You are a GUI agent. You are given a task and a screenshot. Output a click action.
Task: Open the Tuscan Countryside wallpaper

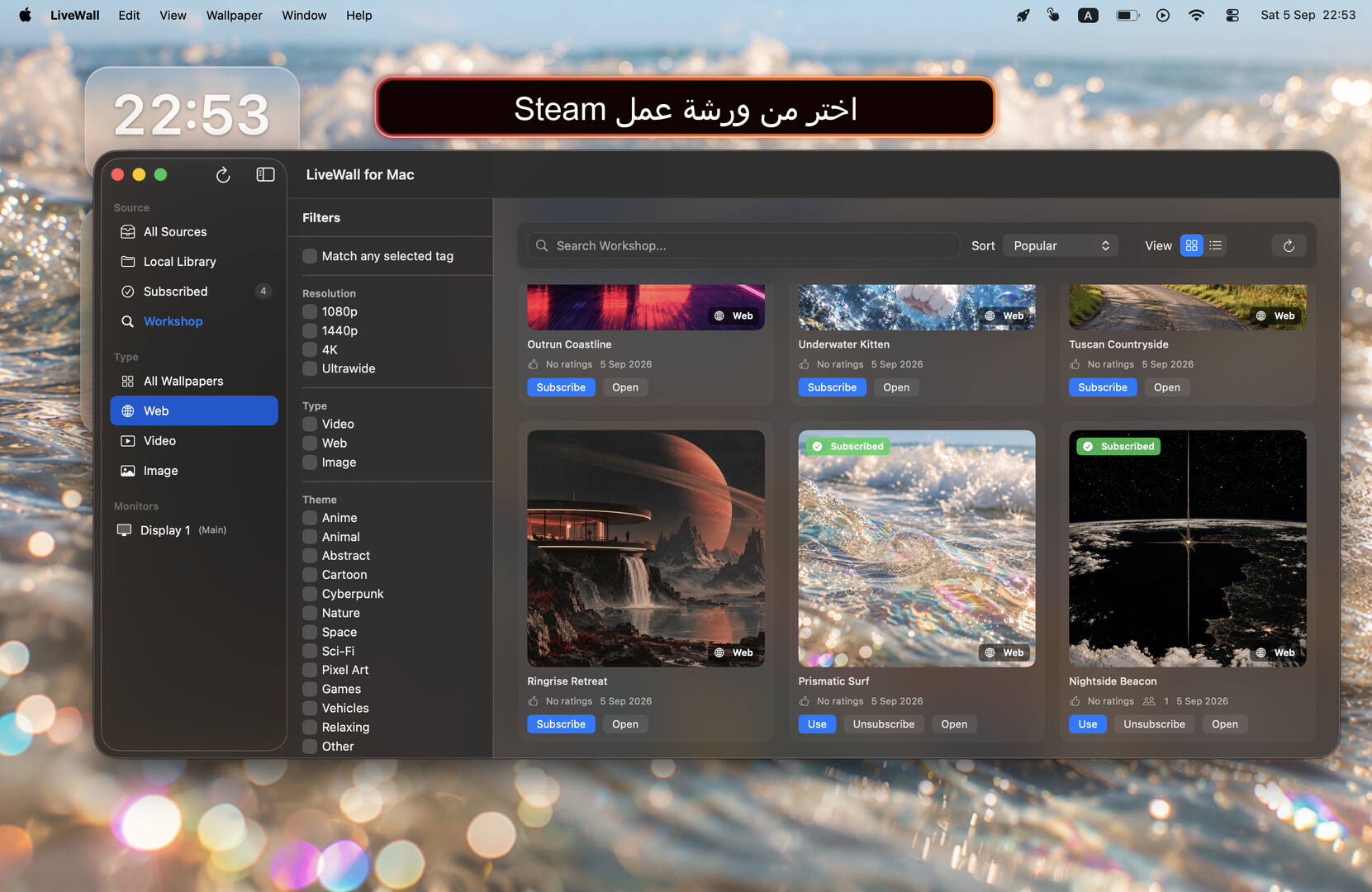(1167, 387)
